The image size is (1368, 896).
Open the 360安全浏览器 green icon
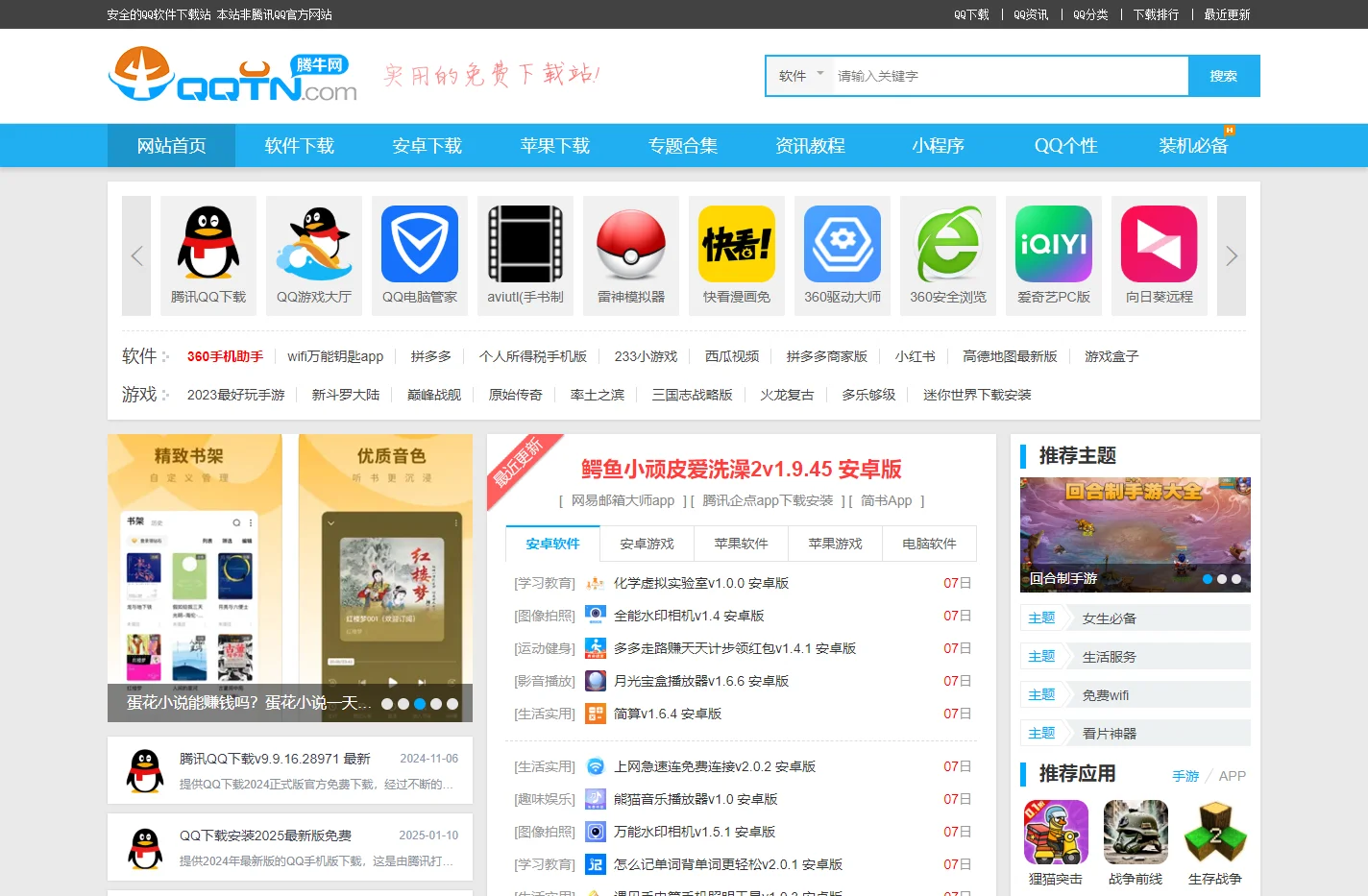click(948, 244)
